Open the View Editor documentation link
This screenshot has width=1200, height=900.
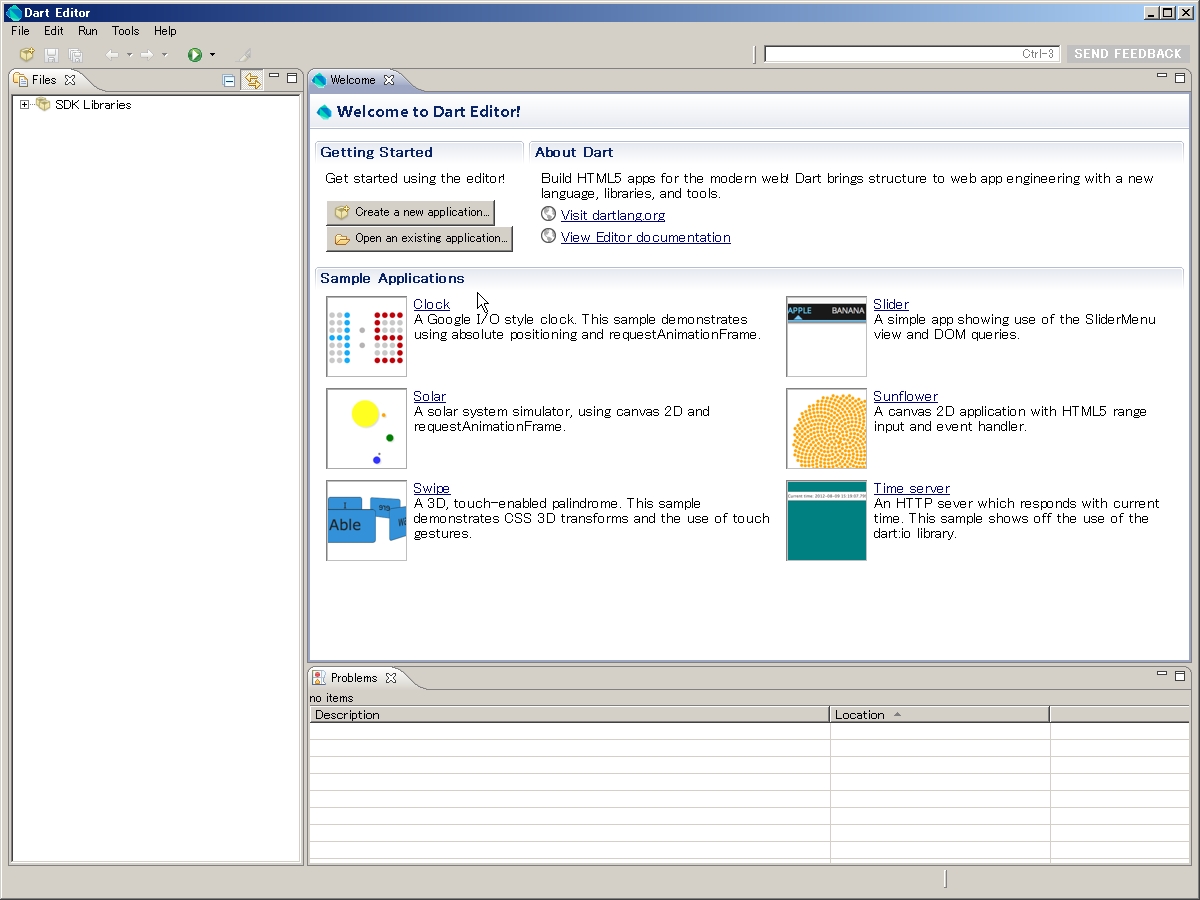646,237
